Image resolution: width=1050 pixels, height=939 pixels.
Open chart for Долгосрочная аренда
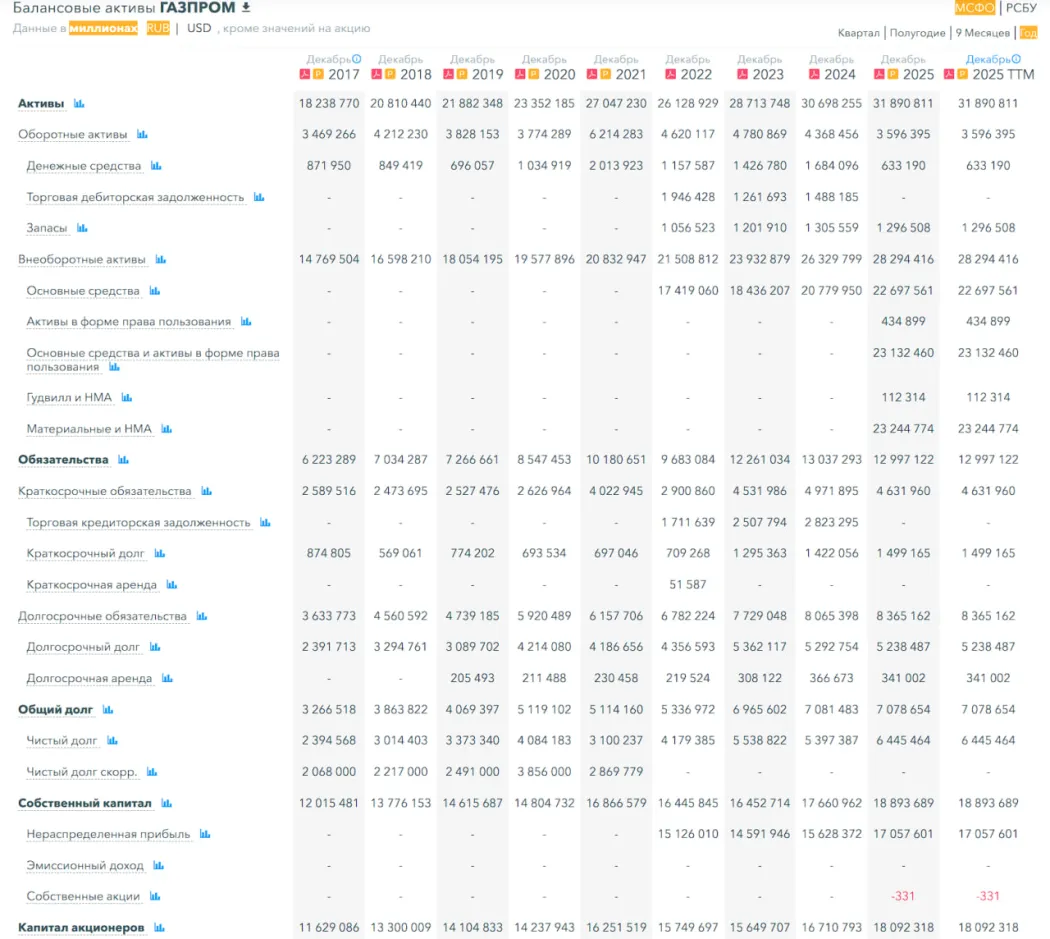pos(167,678)
